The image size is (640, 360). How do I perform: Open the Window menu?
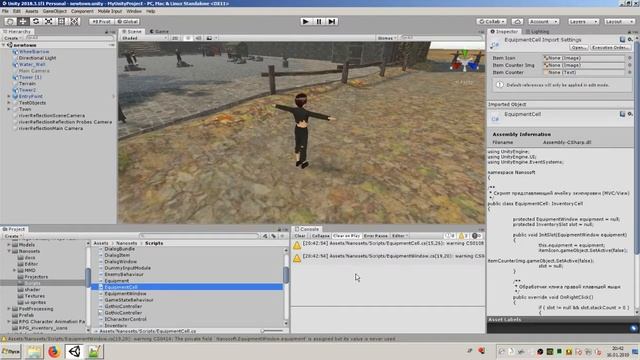[x=134, y=11]
